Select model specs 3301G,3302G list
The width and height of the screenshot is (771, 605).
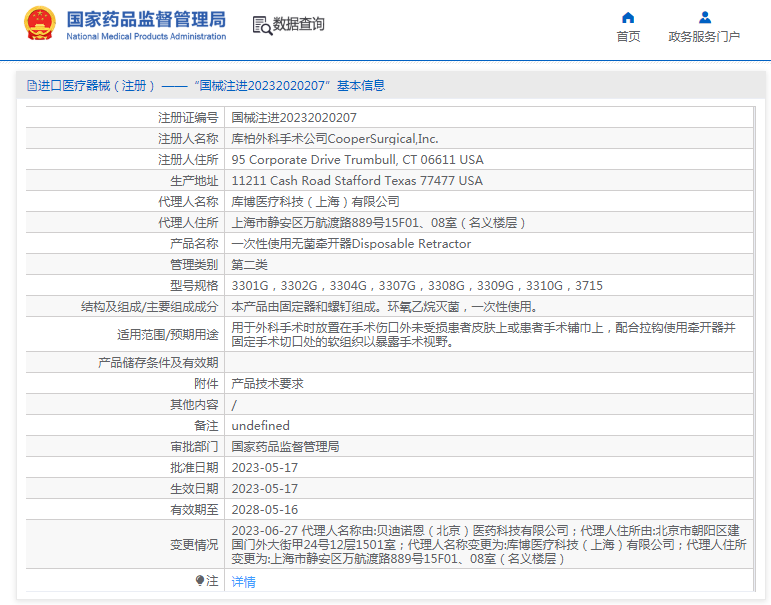[x=417, y=286]
